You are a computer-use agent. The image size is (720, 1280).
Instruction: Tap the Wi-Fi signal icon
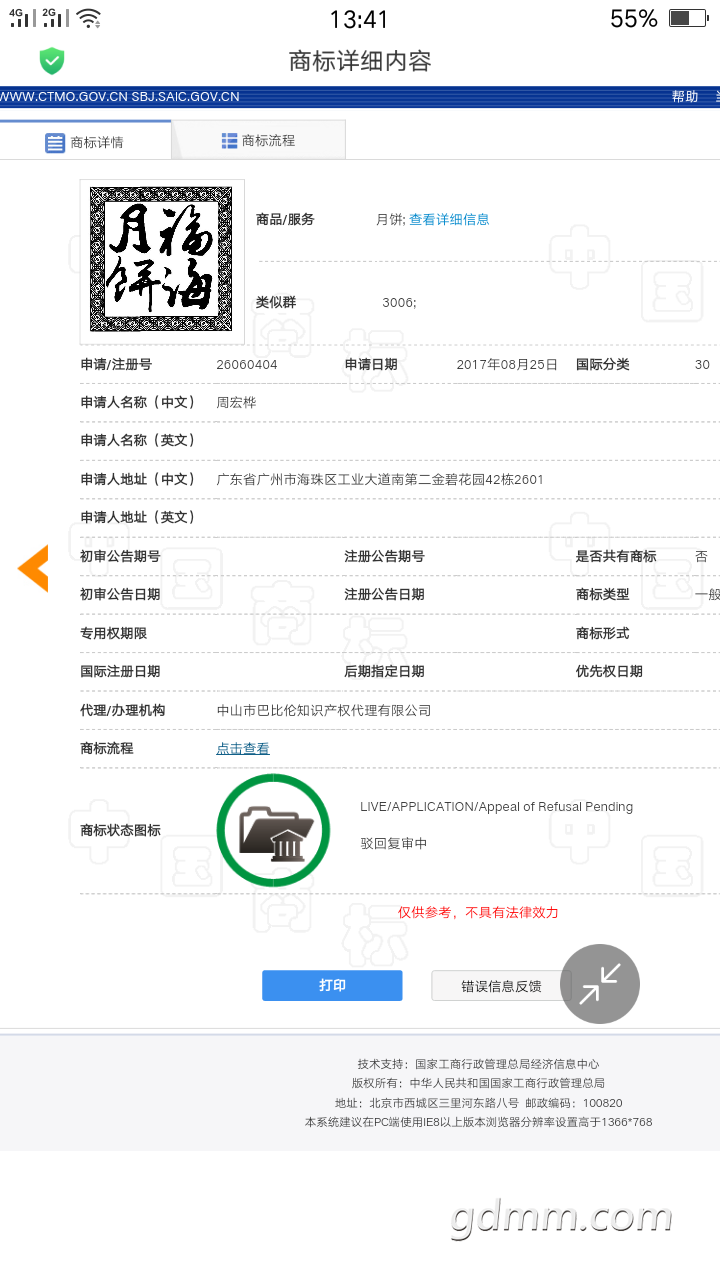point(89,18)
